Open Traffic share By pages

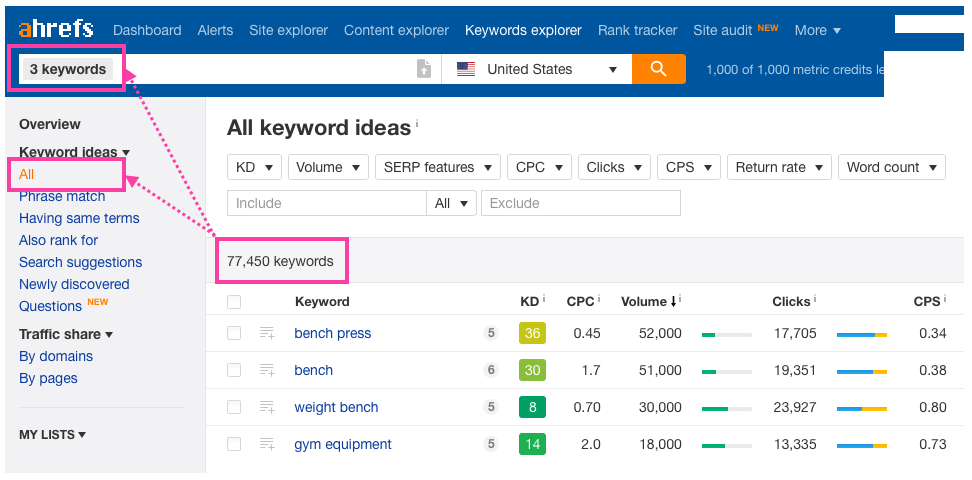[48, 378]
